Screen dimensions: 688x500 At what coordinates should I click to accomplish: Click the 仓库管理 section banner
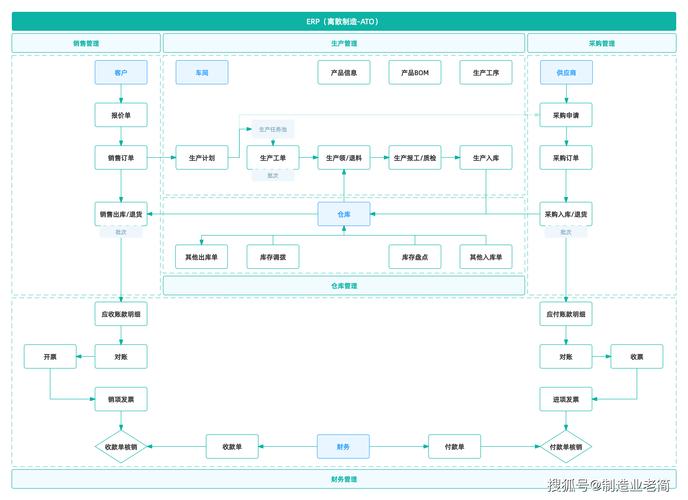pyautogui.click(x=344, y=286)
